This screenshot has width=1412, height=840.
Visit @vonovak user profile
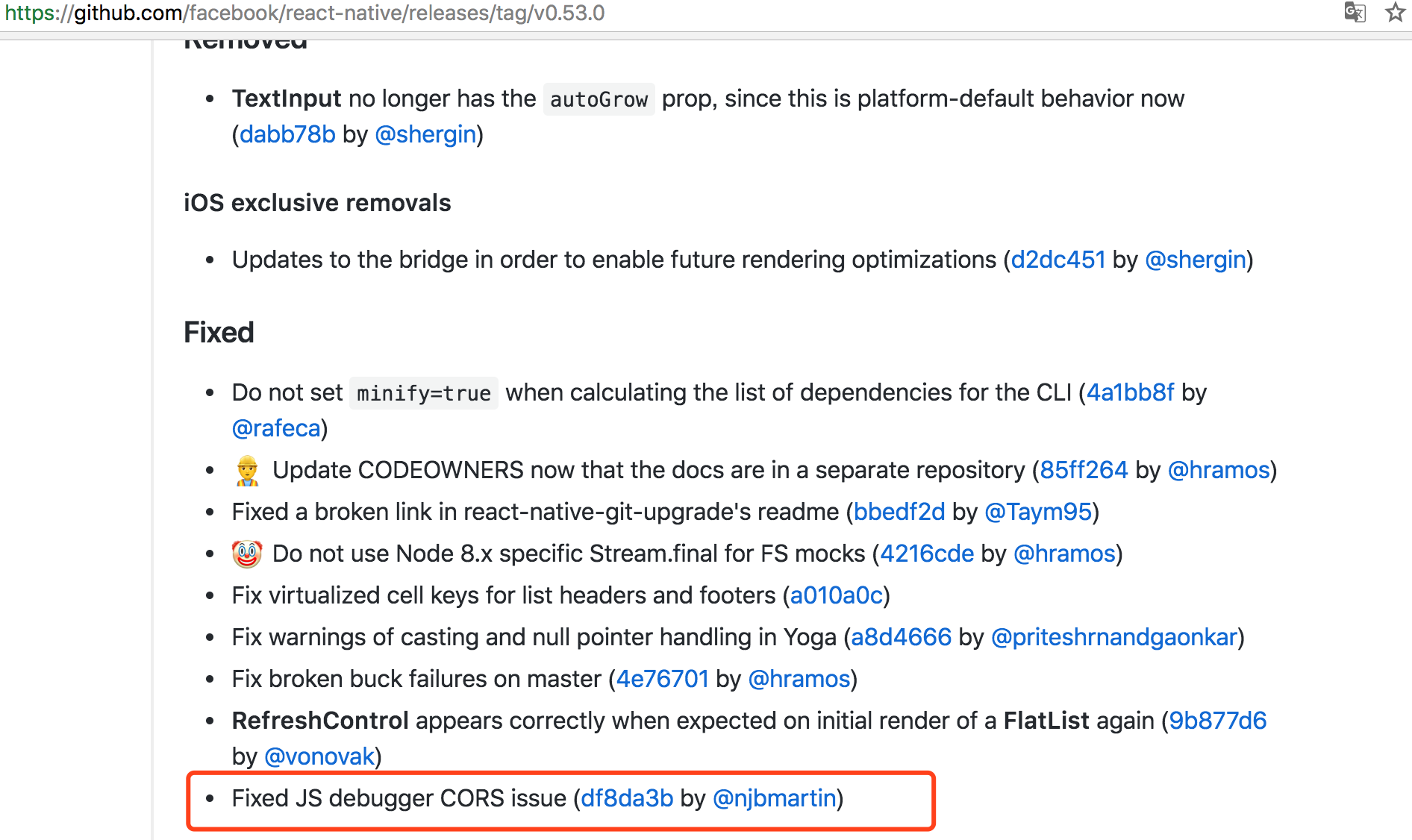319,756
